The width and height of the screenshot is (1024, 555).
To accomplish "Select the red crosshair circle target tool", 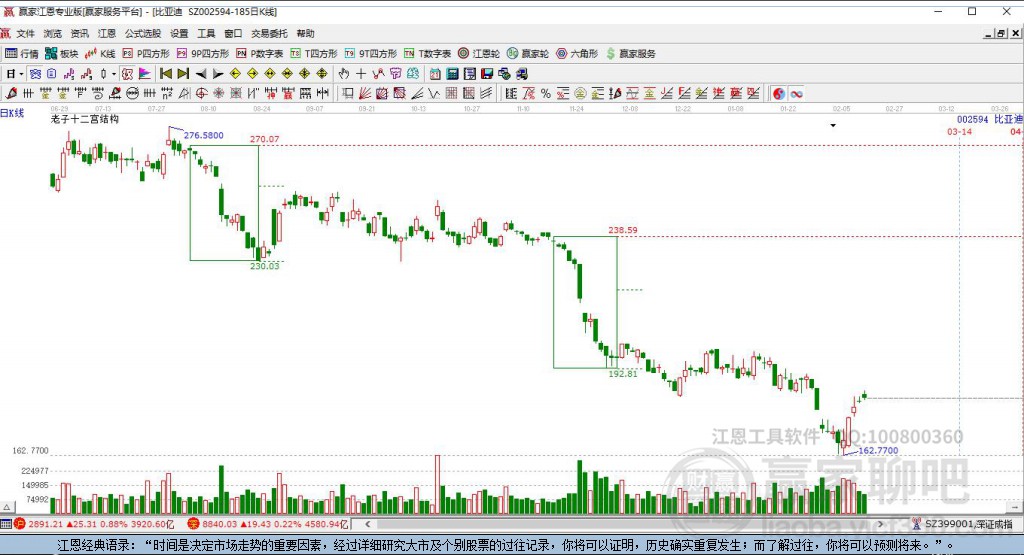I will point(202,93).
